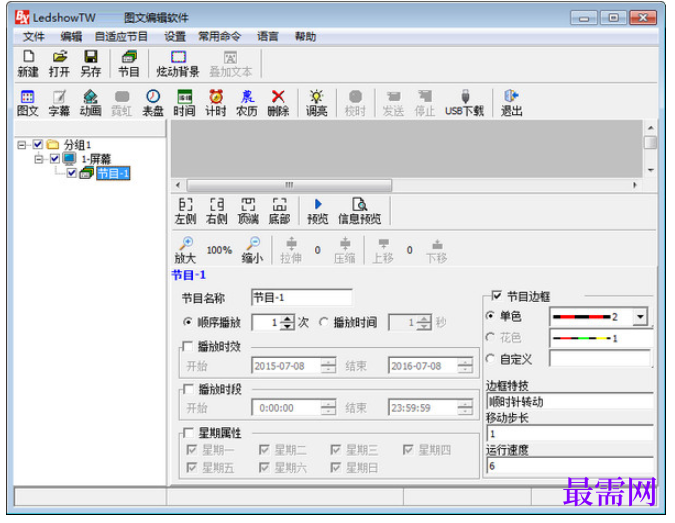The width and height of the screenshot is (675, 523).
Task: Increase the 顺序播放 count with the spinner
Action: [x=287, y=319]
